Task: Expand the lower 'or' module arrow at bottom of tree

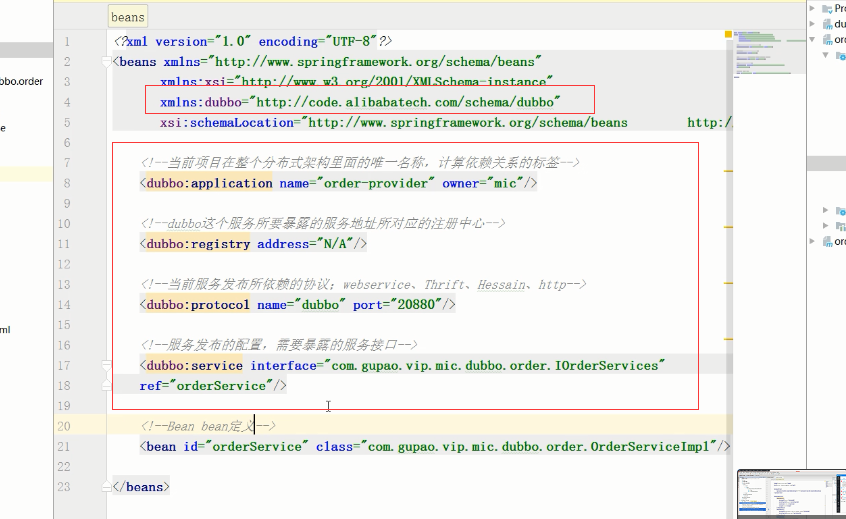Action: (x=812, y=241)
